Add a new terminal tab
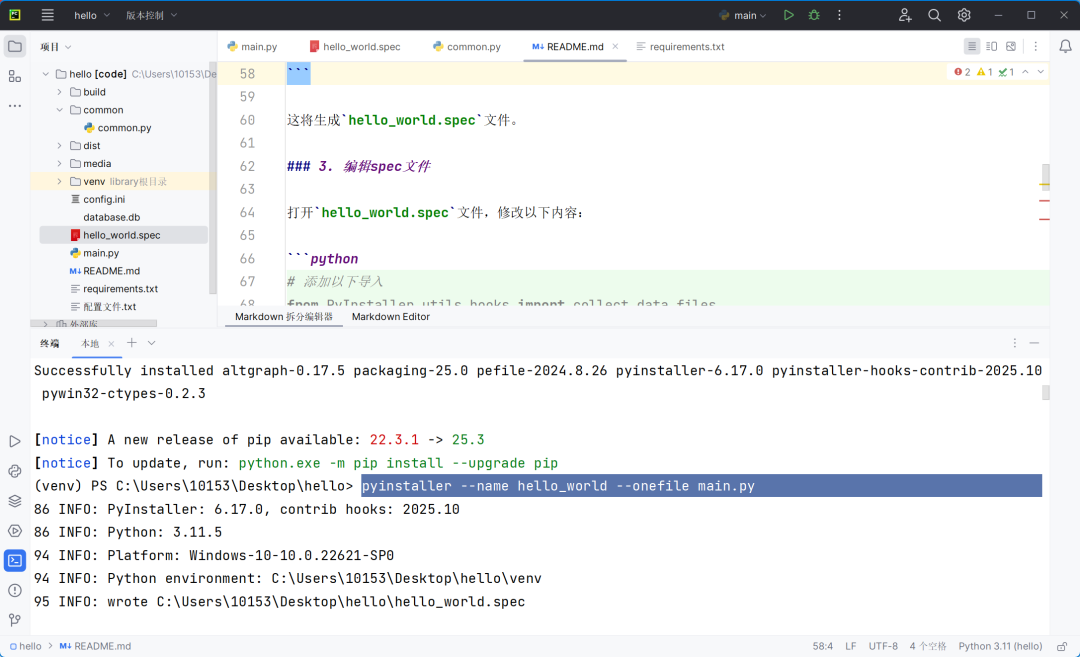The image size is (1080, 657). click(x=132, y=342)
